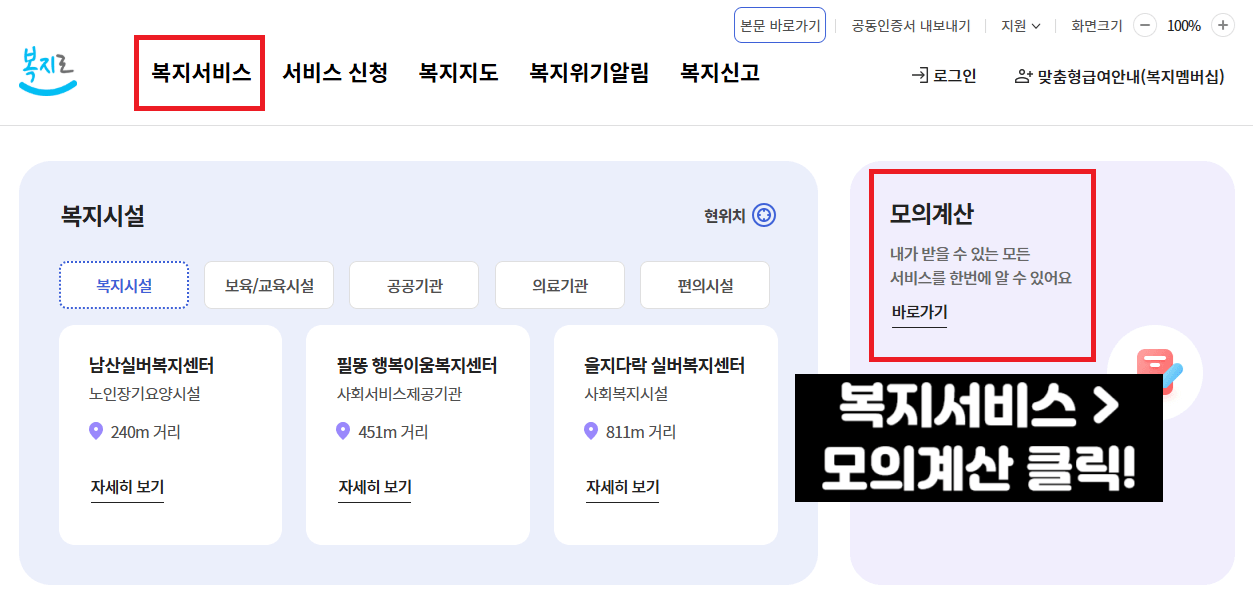The width and height of the screenshot is (1253, 601).
Task: Open the 지원 dropdown menu
Action: [1019, 26]
